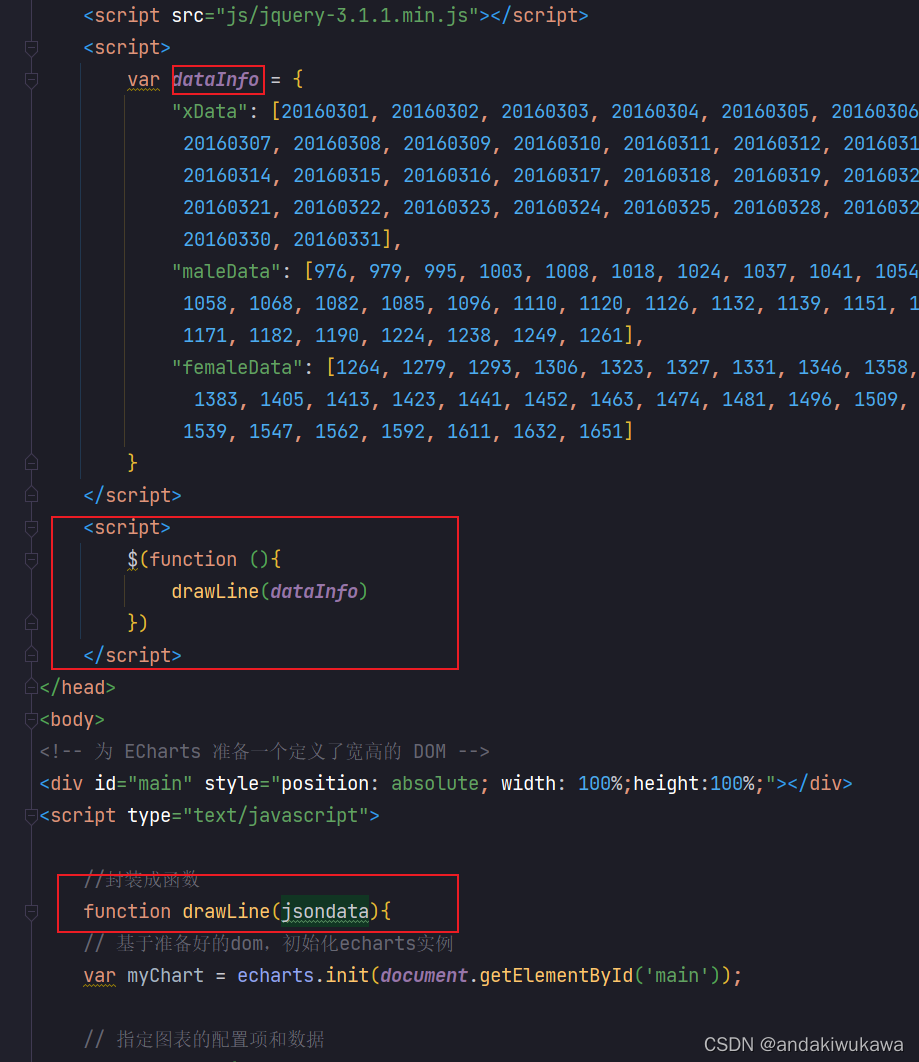Click the var keyword before myChart
Image resolution: width=919 pixels, height=1062 pixels.
(x=100, y=975)
